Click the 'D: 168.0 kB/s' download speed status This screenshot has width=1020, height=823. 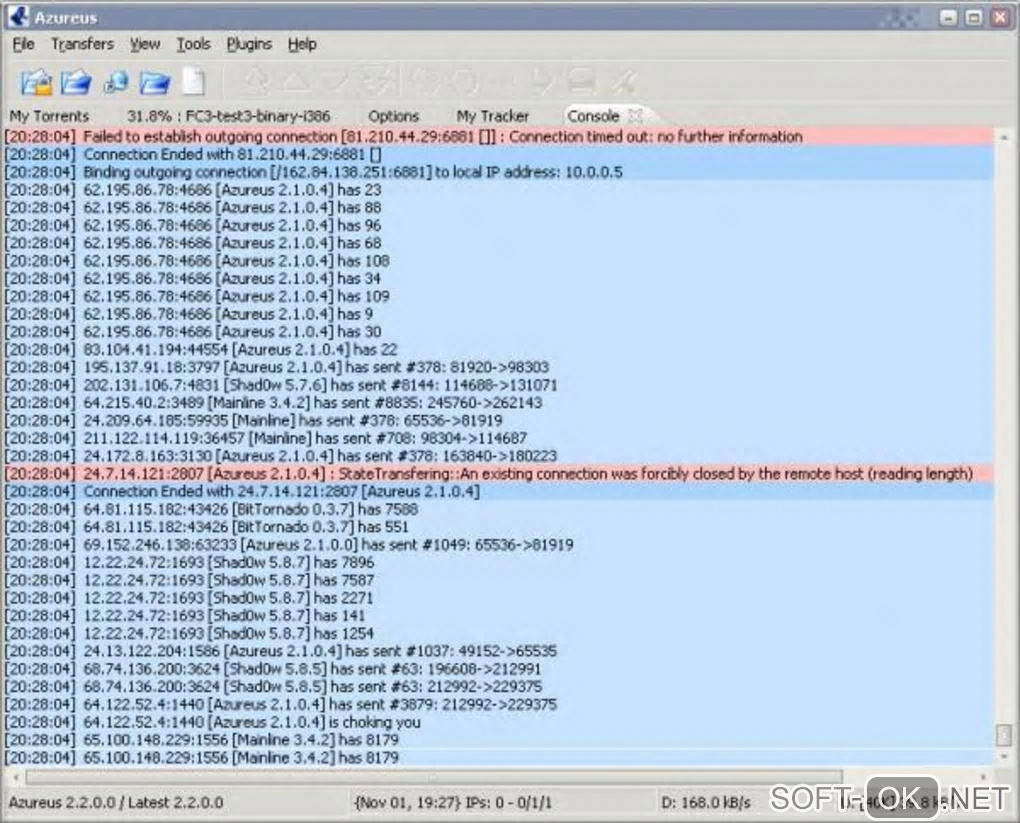tap(706, 802)
